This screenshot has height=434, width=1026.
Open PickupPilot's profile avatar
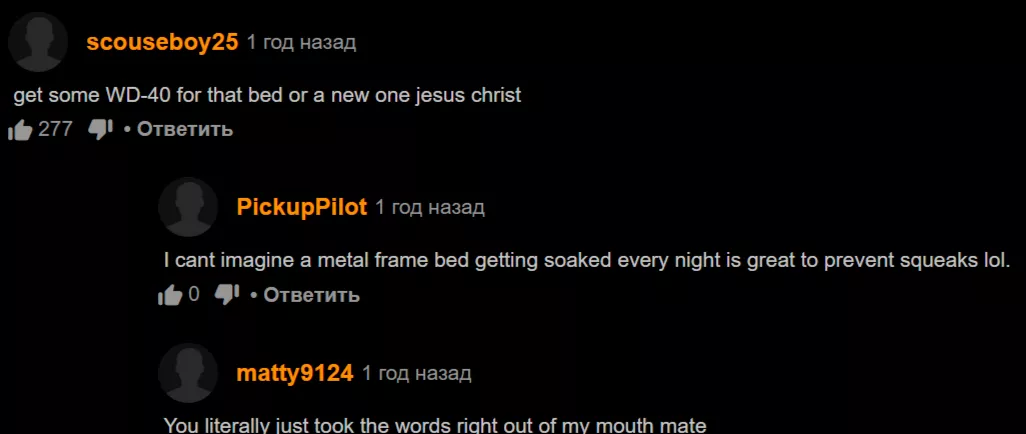188,207
